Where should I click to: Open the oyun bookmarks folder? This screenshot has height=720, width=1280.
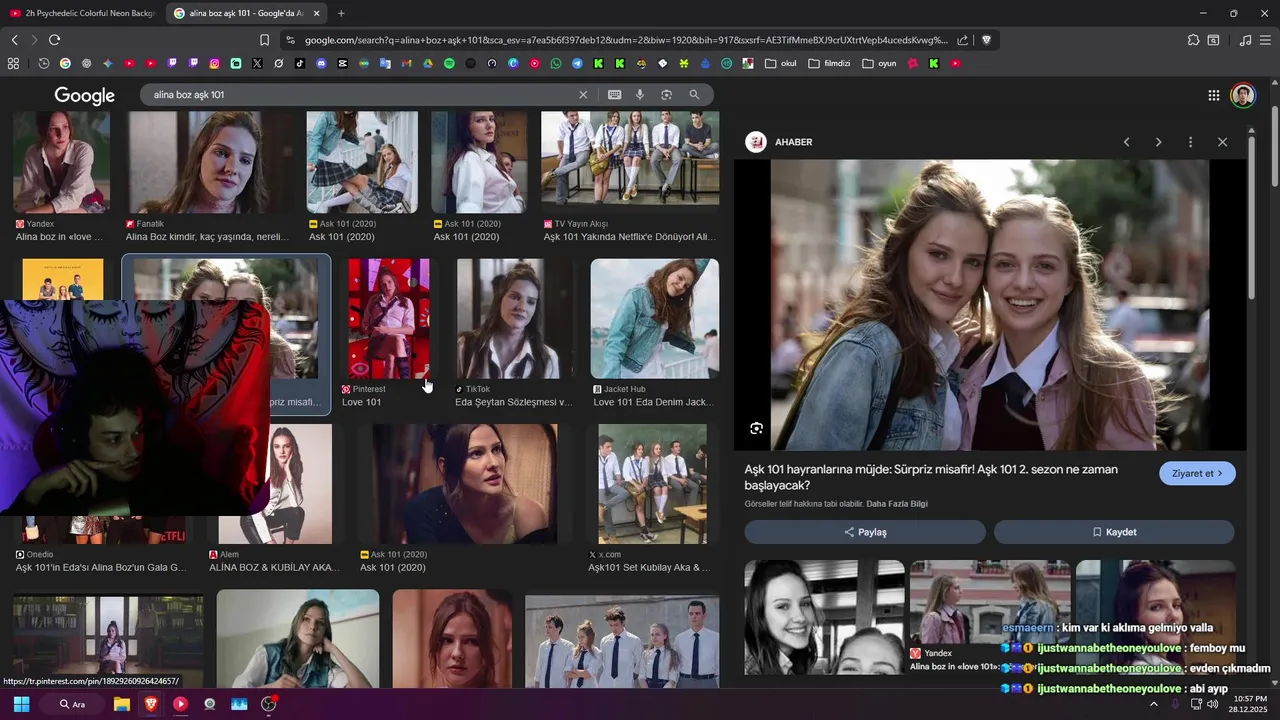tap(879, 63)
